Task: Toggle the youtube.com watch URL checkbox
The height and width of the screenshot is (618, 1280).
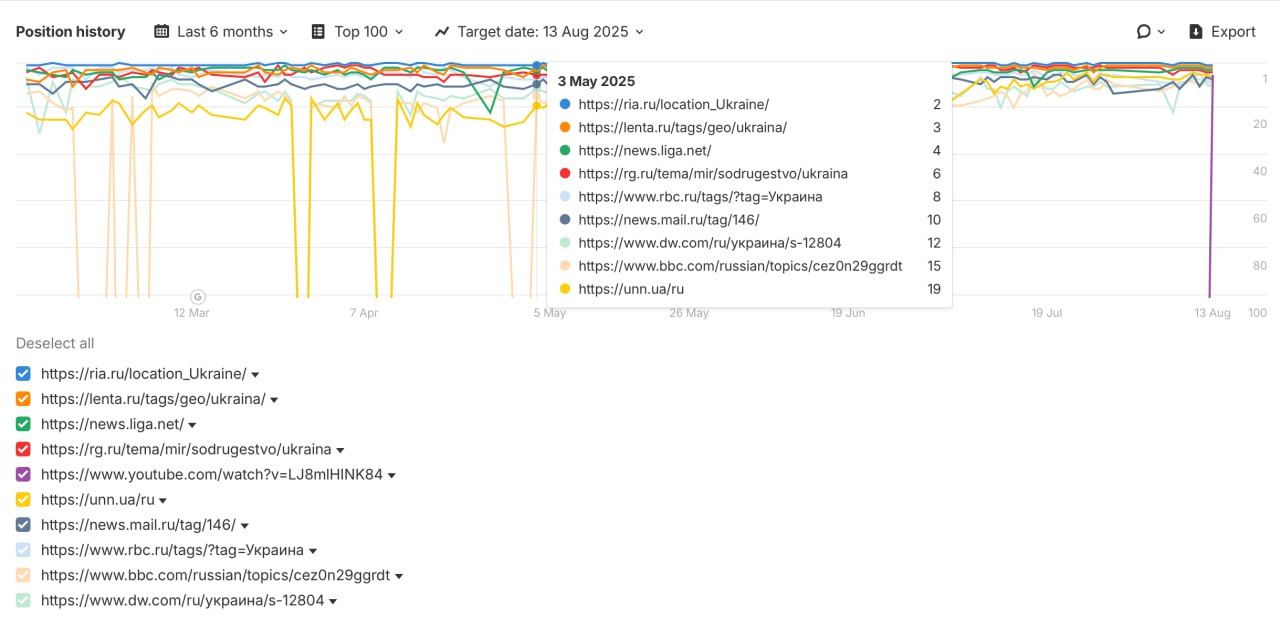Action: tap(24, 475)
